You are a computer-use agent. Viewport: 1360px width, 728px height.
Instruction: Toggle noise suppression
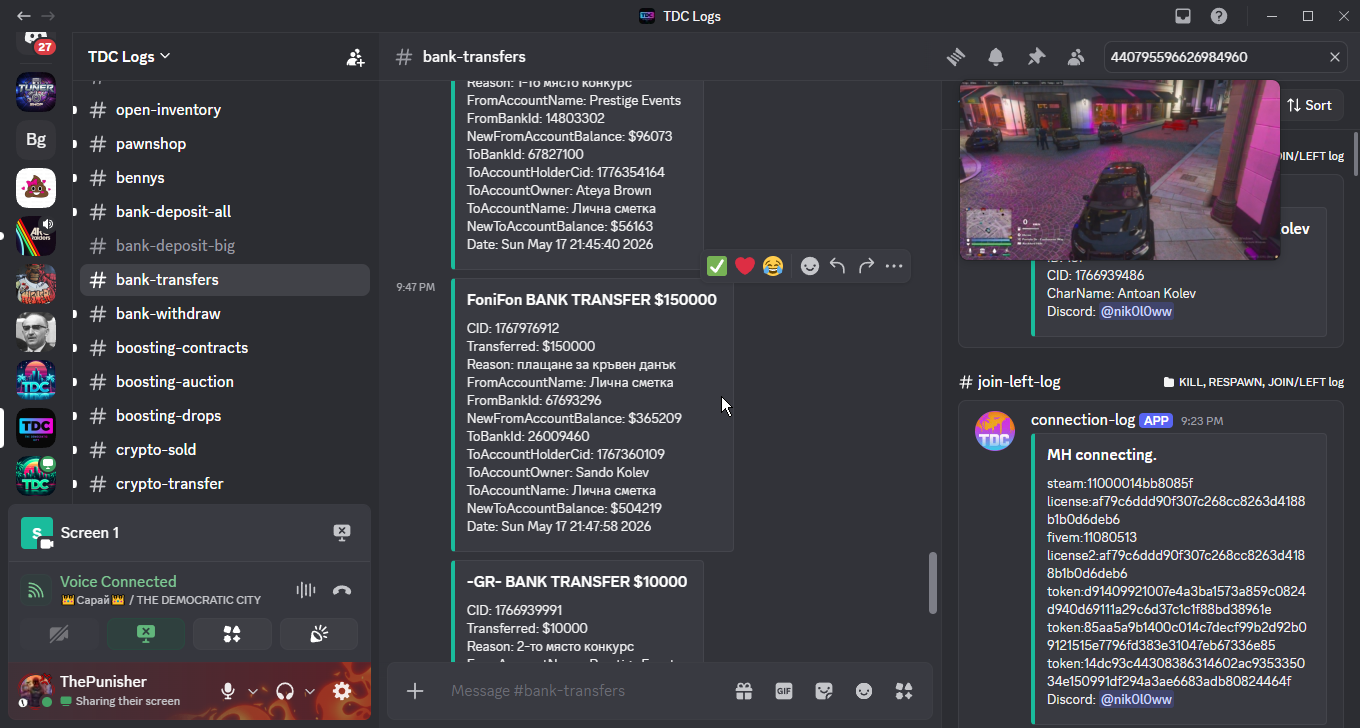[x=306, y=590]
